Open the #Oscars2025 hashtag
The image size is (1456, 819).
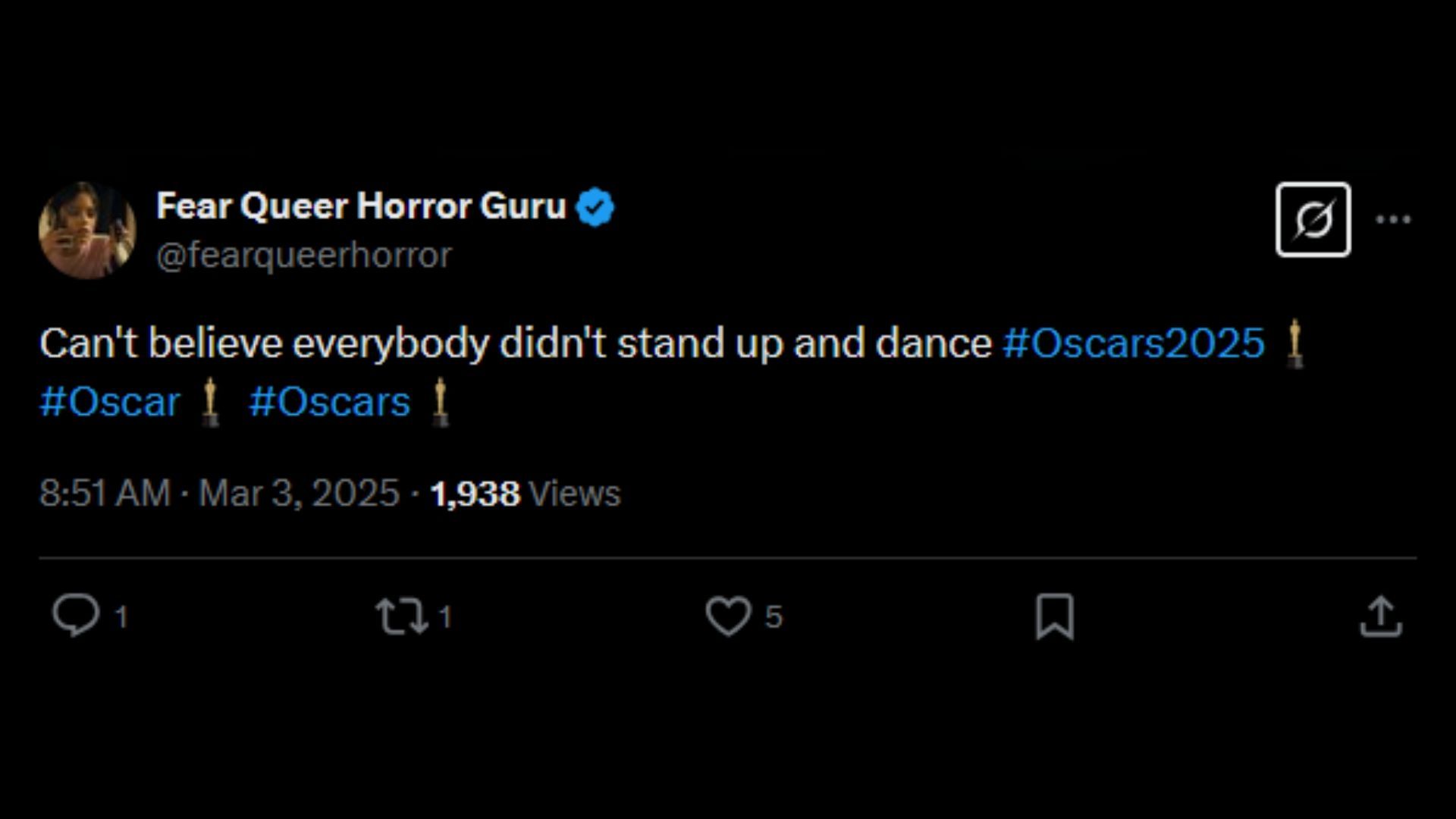[1134, 343]
